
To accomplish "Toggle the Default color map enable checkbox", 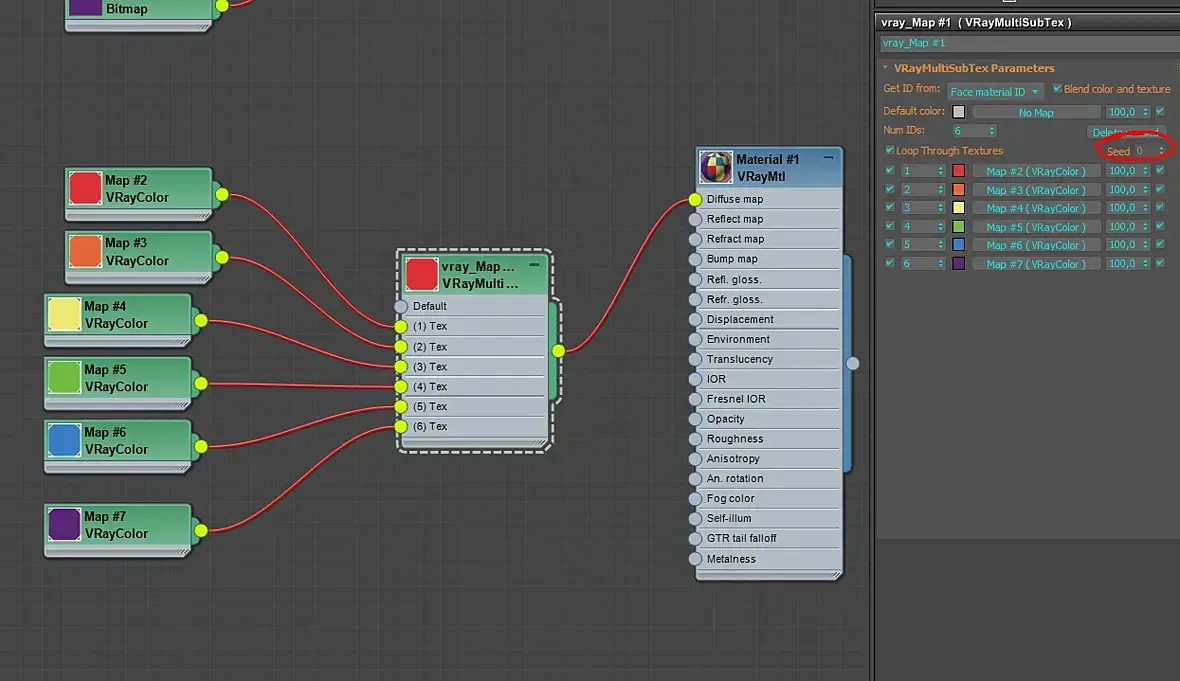I will tap(1160, 111).
